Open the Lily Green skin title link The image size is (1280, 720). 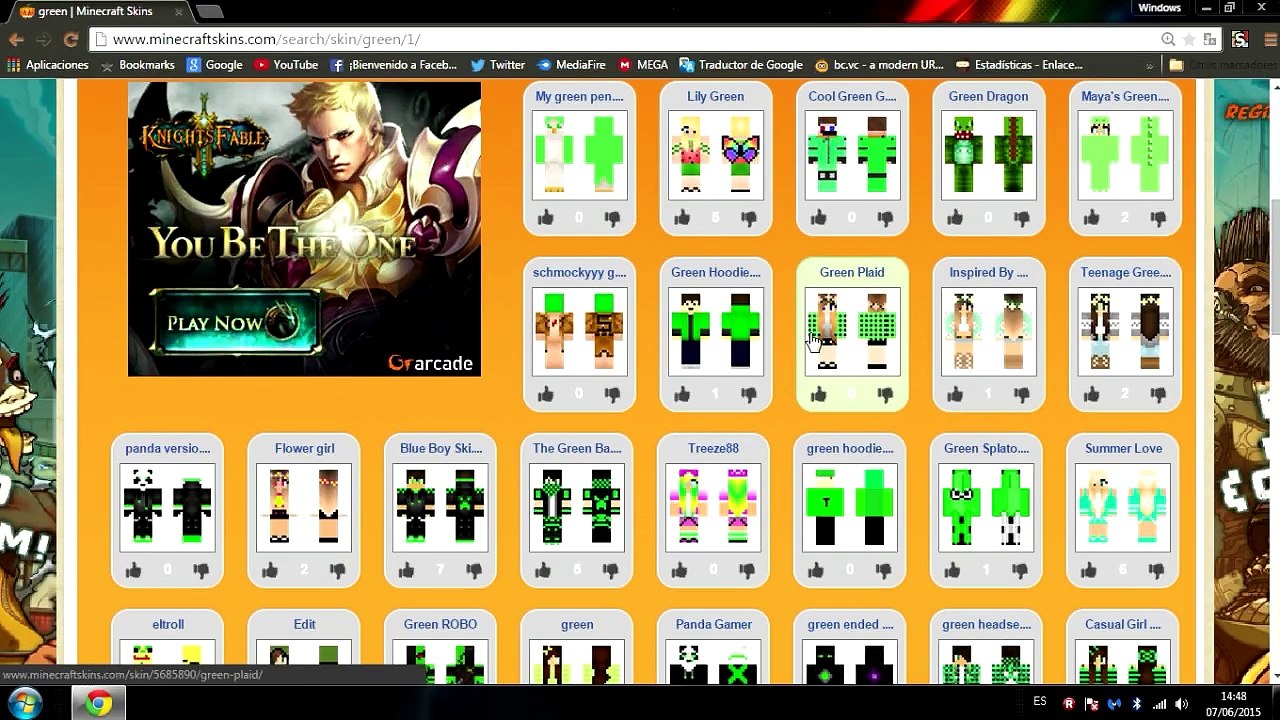click(716, 97)
